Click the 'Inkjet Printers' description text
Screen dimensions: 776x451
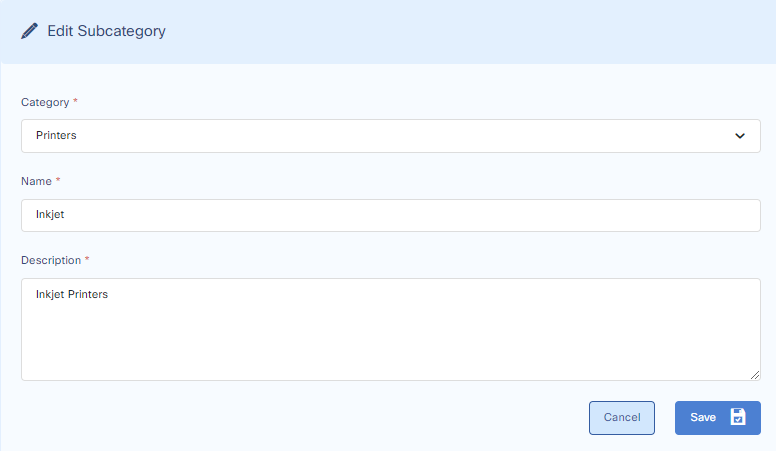click(x=72, y=295)
